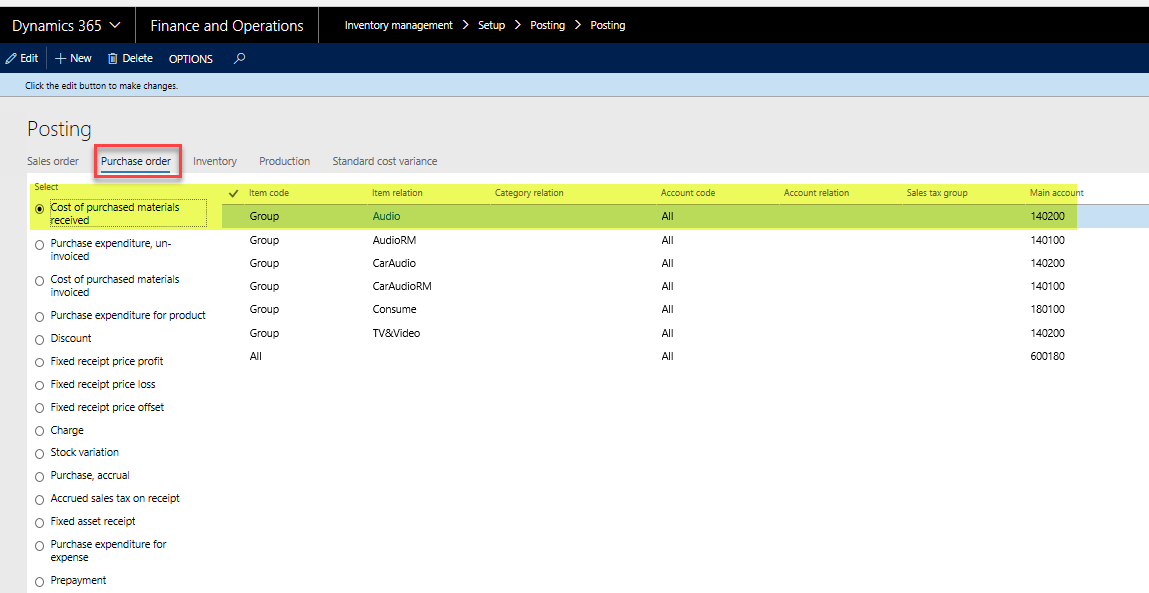Click the Account code All in TV&Video row
The image size is (1149, 593).
click(668, 334)
